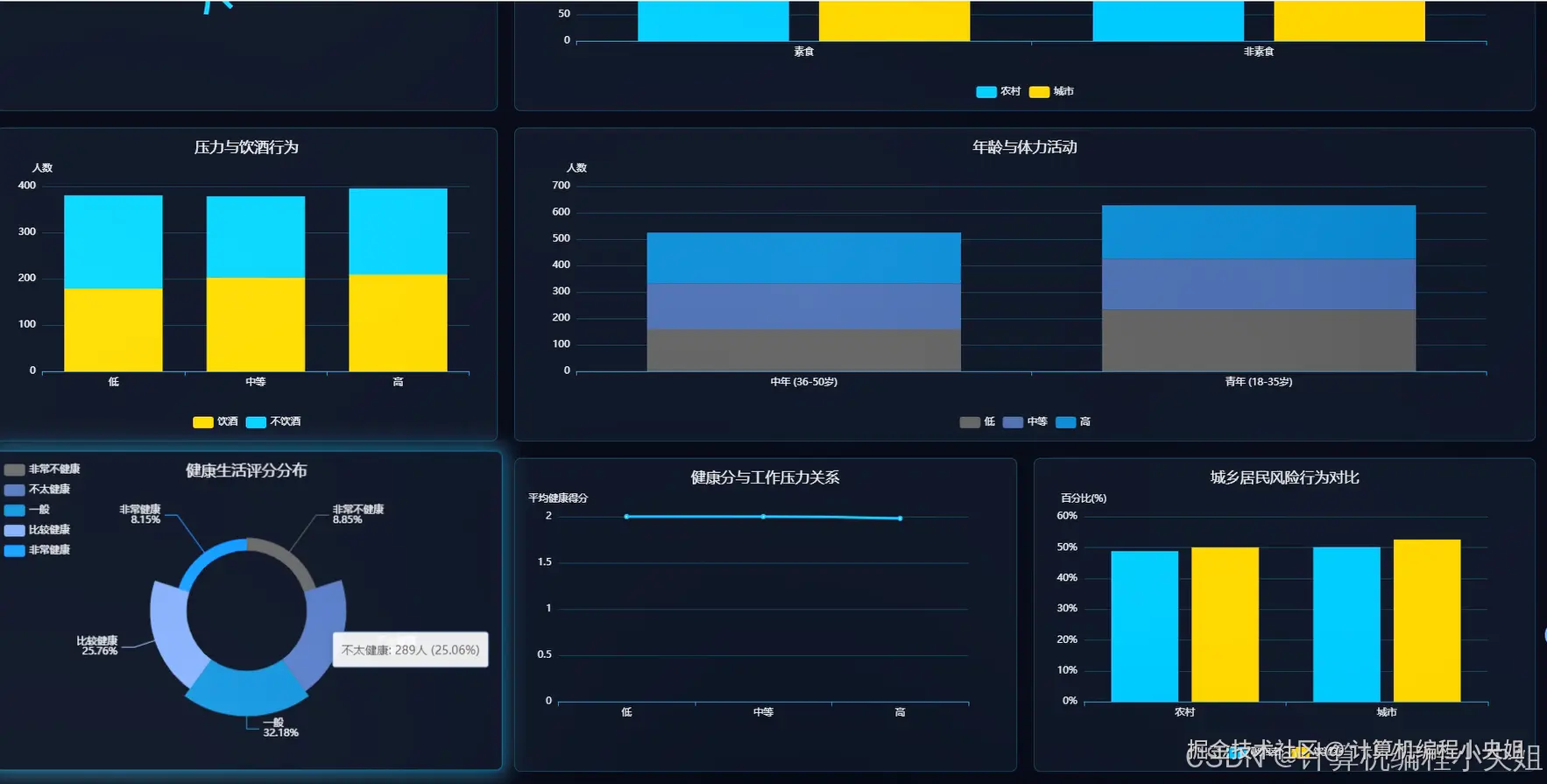Viewport: 1547px width, 784px height.
Task: Toggle 非常健康 in the donut chart legend
Action: [x=37, y=550]
